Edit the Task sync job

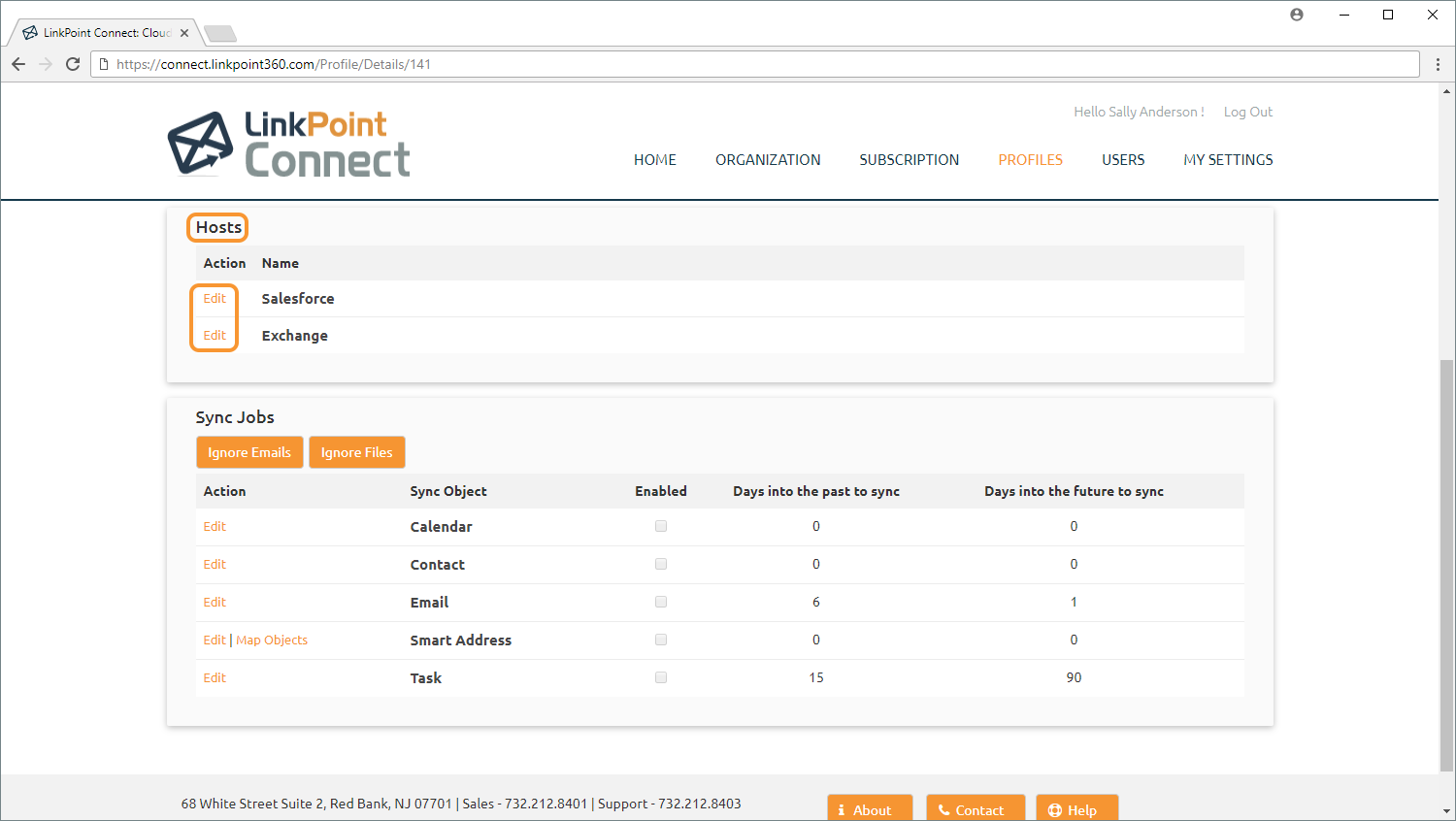tap(215, 677)
